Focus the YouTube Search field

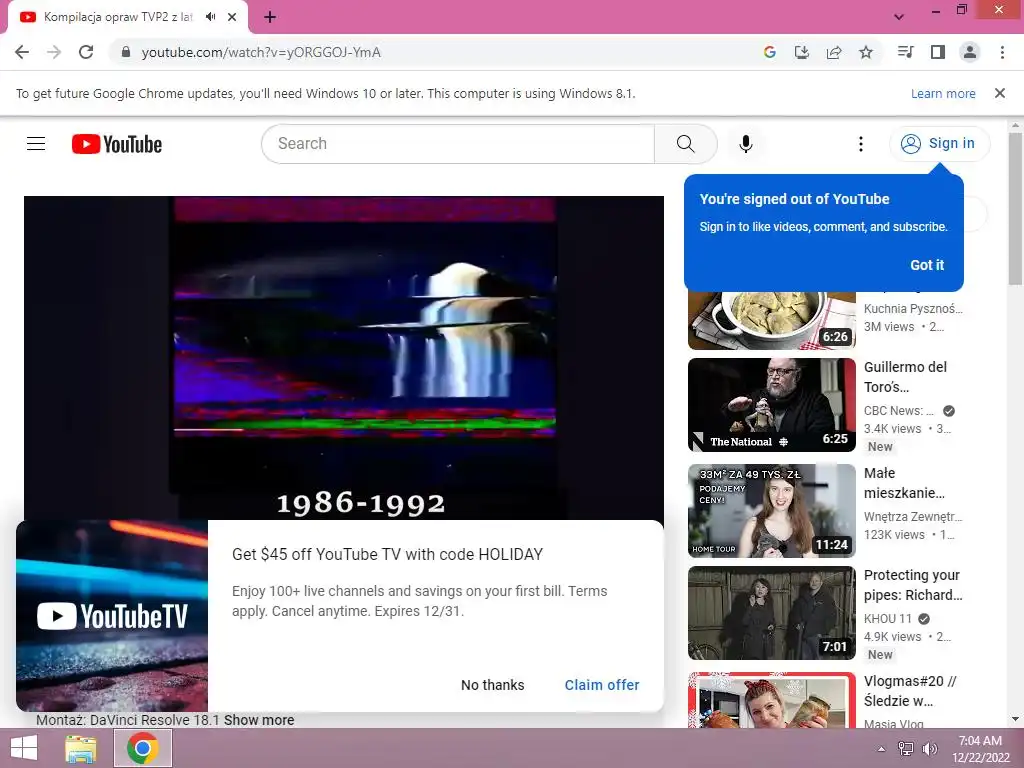458,144
